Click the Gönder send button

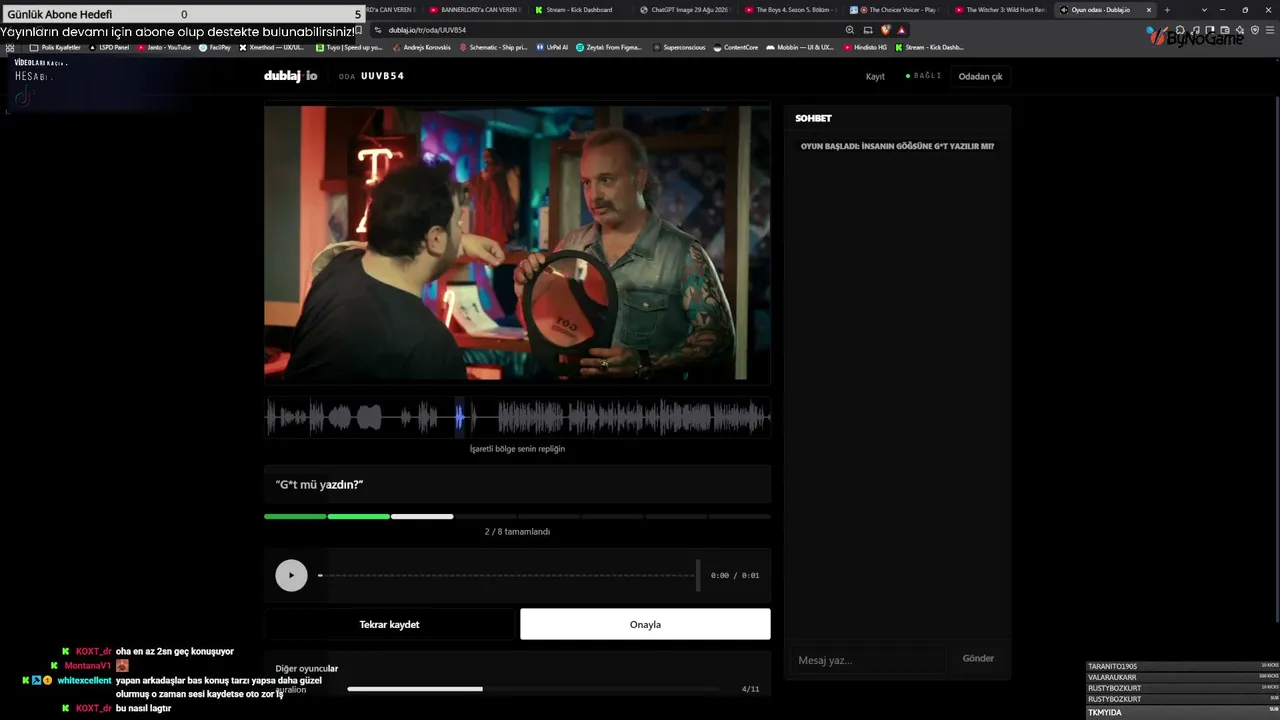click(978, 658)
